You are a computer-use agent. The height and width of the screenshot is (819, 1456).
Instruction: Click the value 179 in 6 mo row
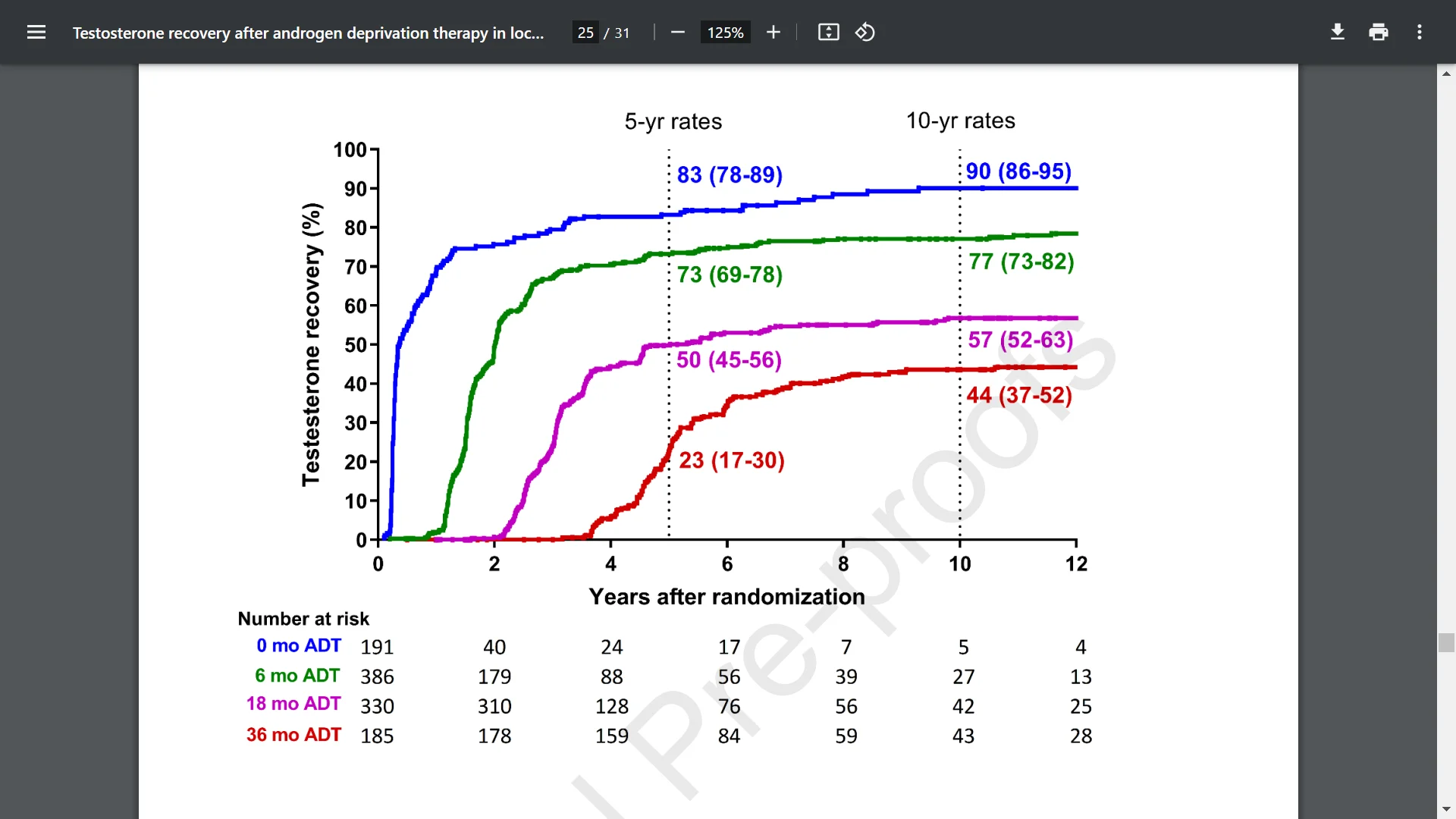tap(494, 676)
